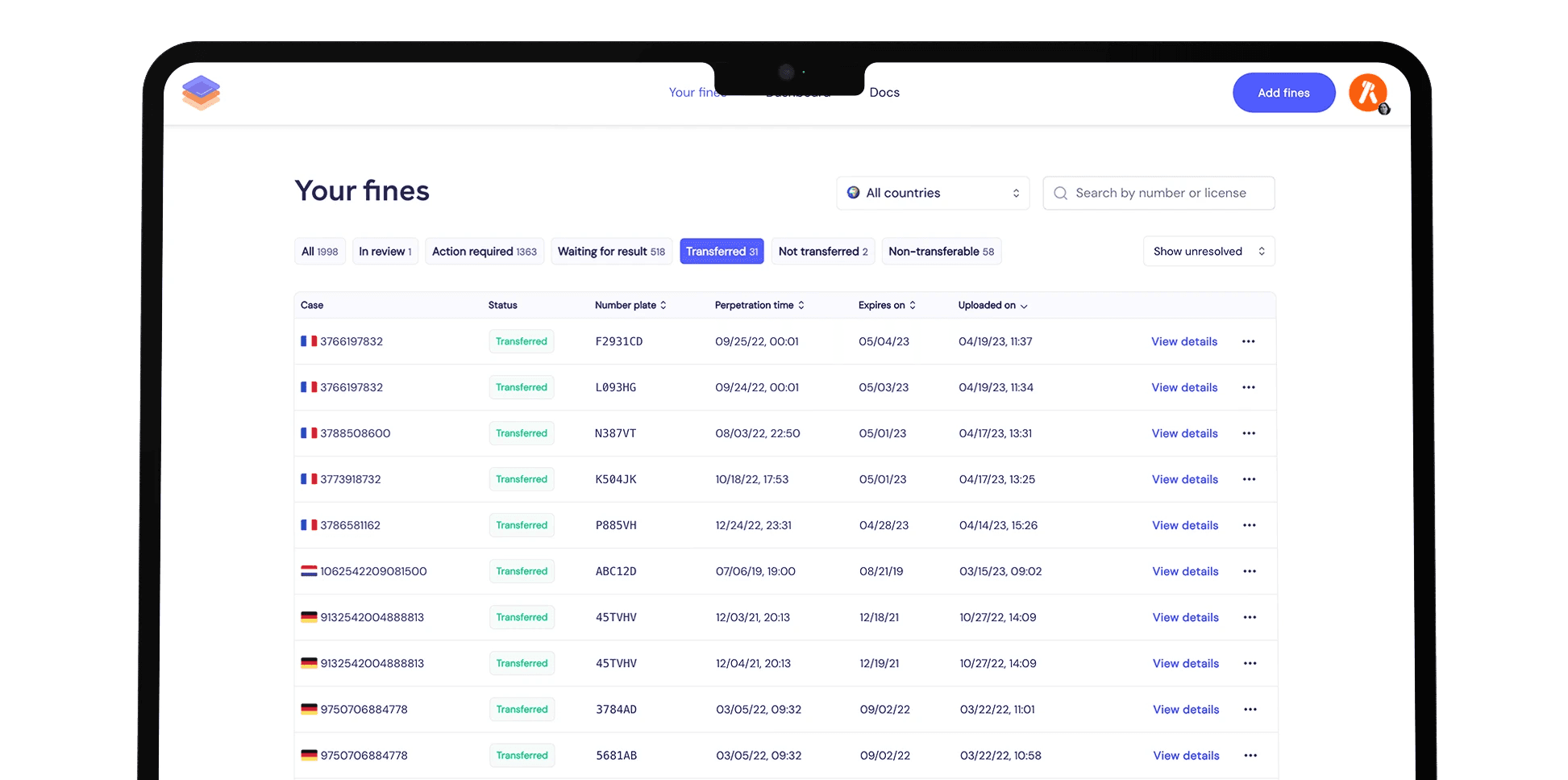
Task: Sort table by Uploaded on column
Action: coord(992,305)
